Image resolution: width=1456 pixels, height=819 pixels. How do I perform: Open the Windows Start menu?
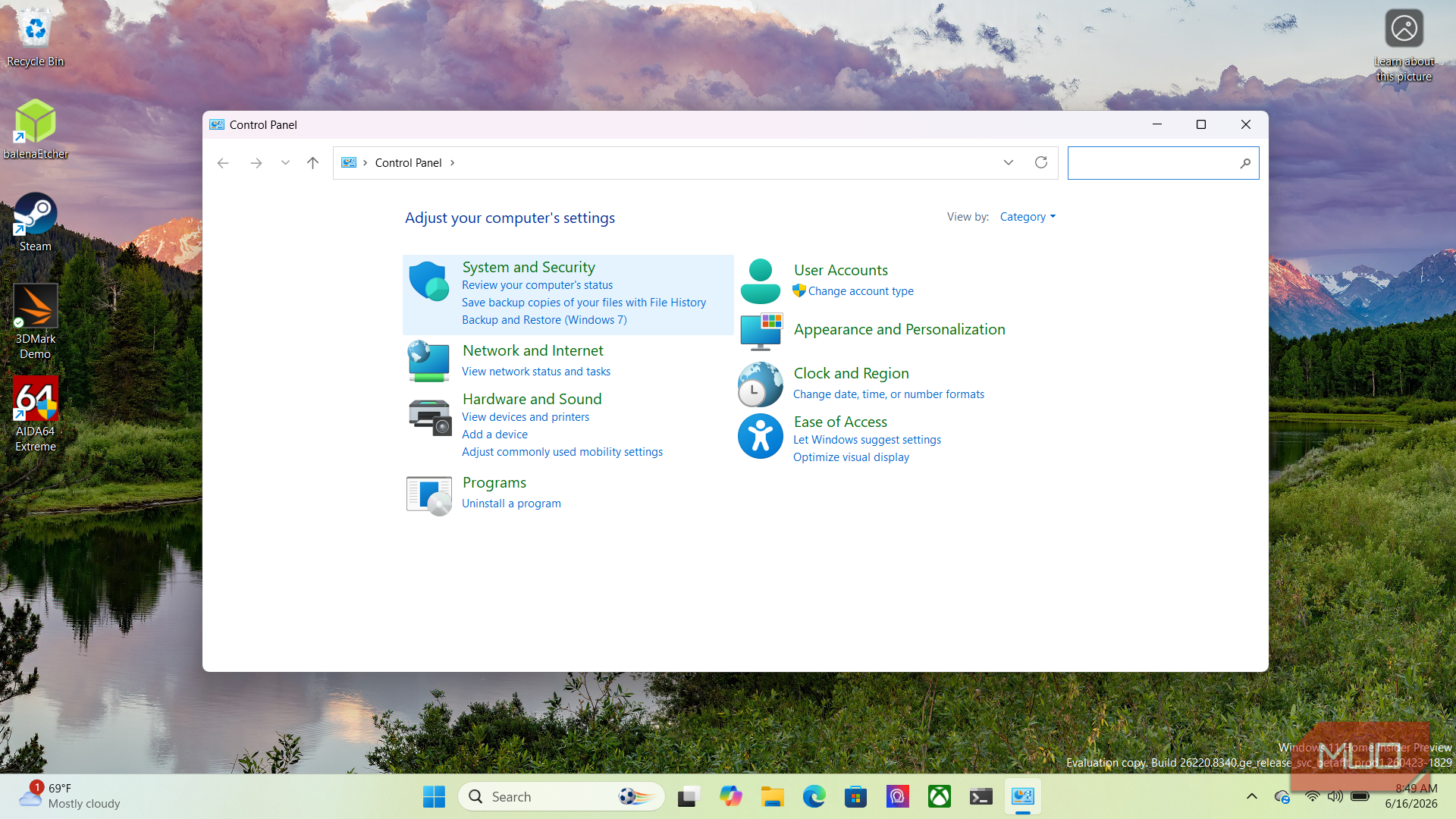click(x=435, y=797)
